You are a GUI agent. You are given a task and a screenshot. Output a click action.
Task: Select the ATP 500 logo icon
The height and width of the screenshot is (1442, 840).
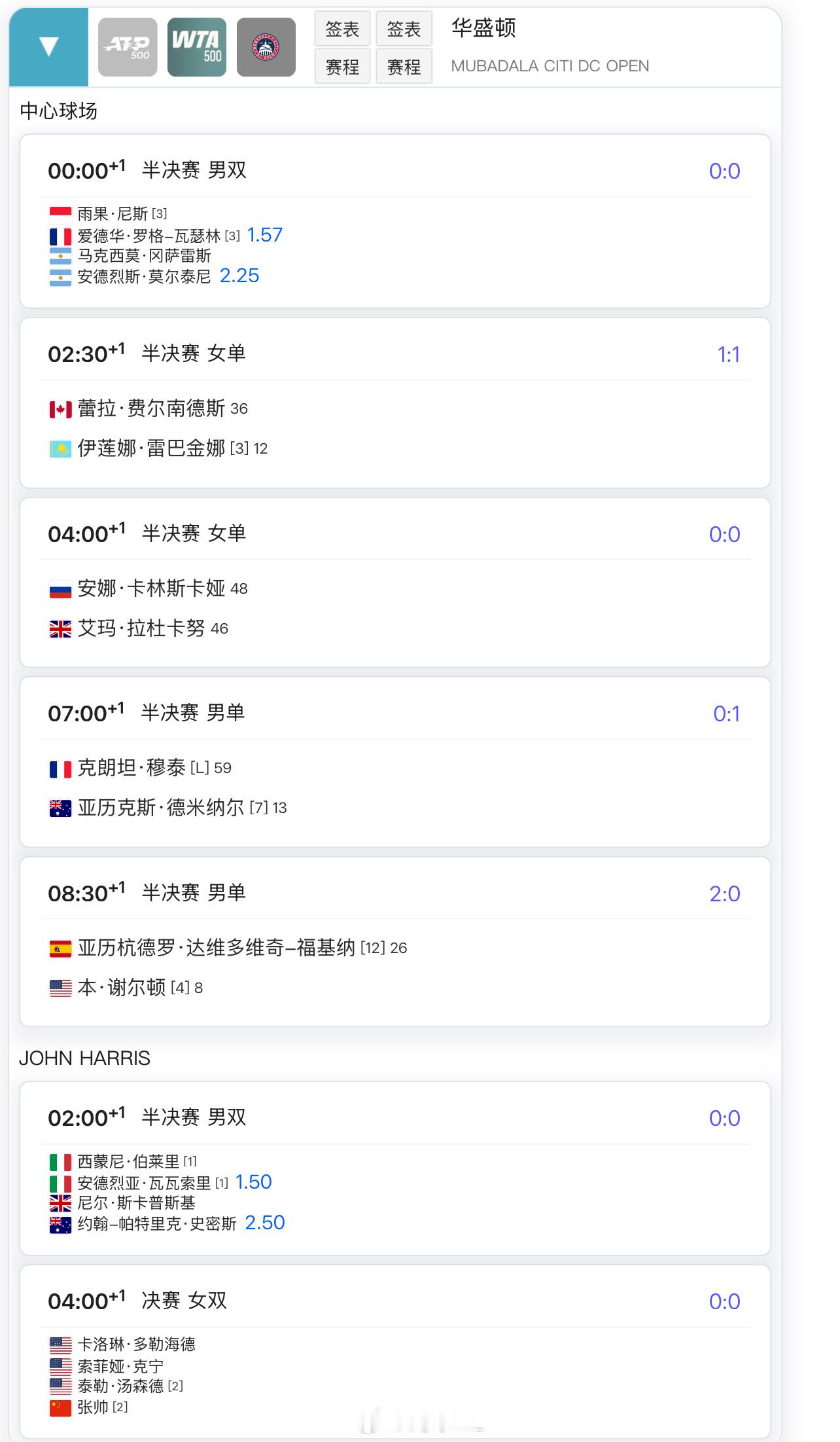coord(128,47)
